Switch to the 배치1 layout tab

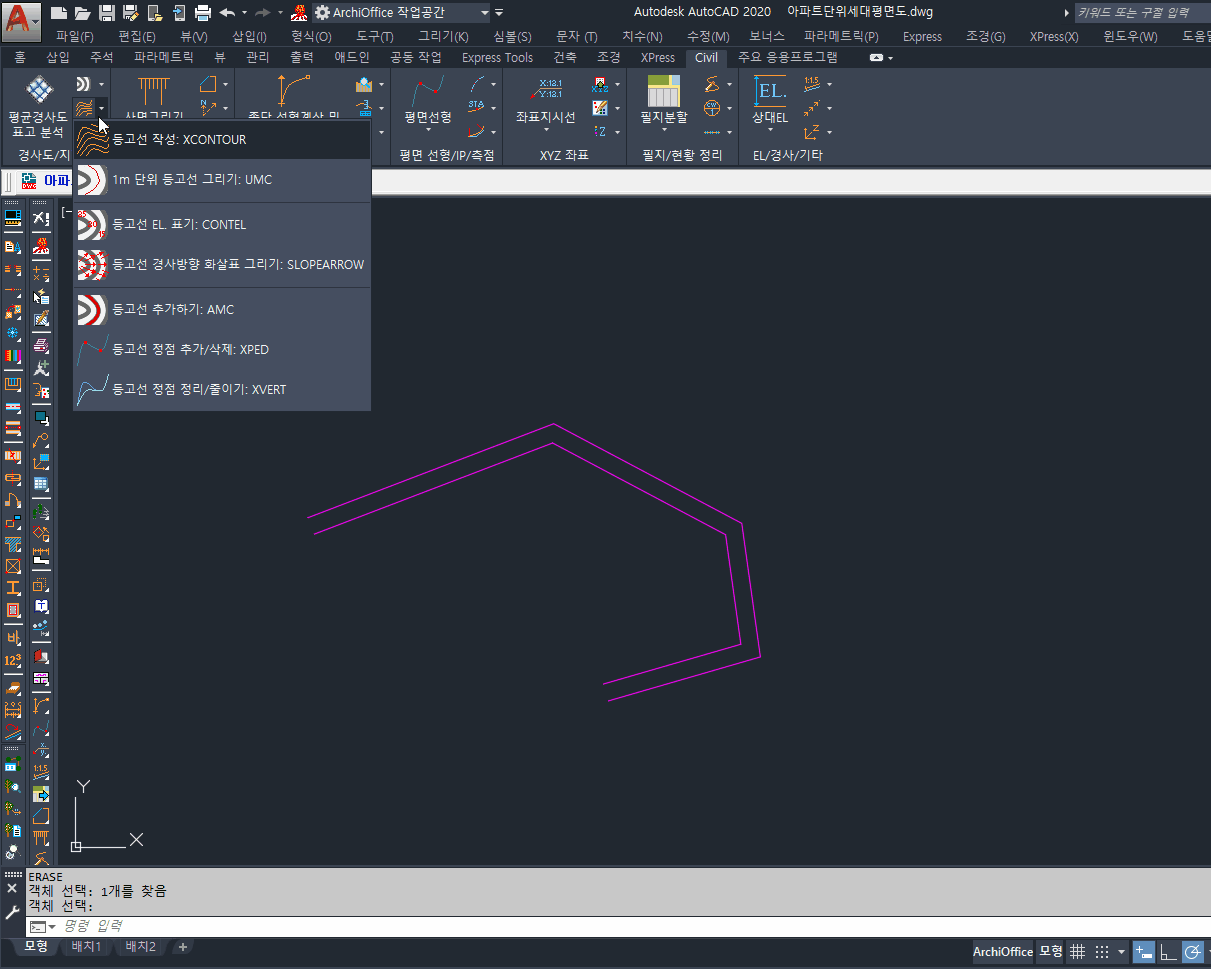tap(86, 946)
